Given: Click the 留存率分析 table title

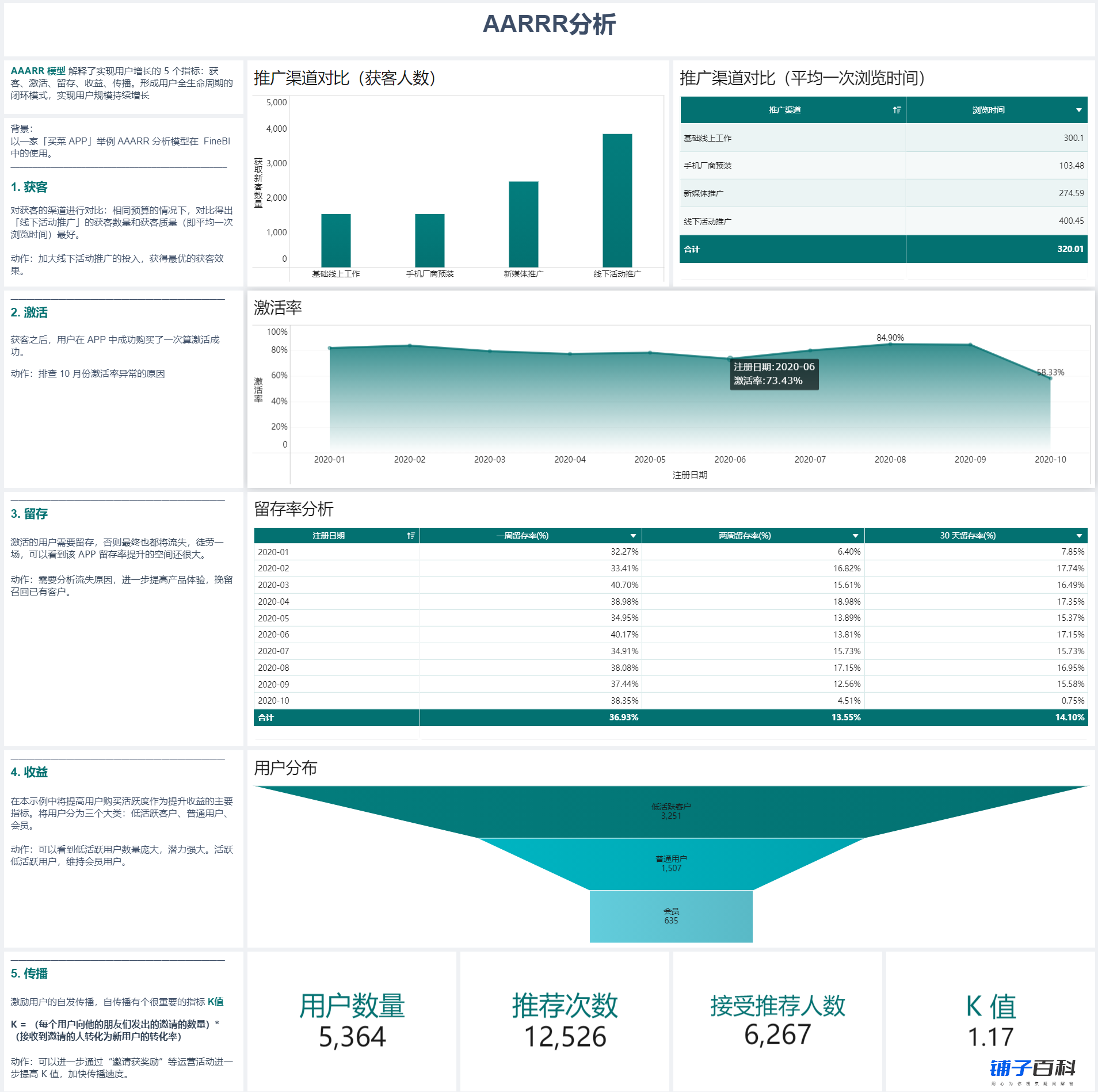Looking at the screenshot, I should coord(294,509).
